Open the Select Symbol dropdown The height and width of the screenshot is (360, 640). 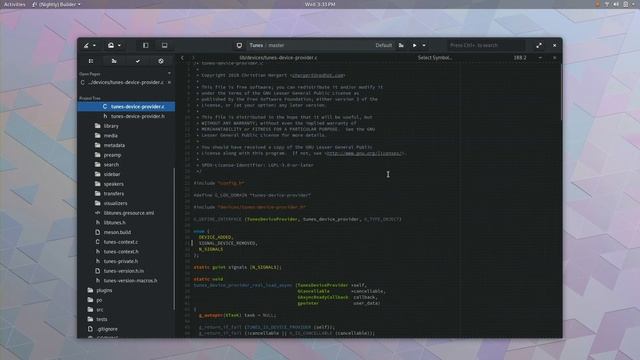435,58
